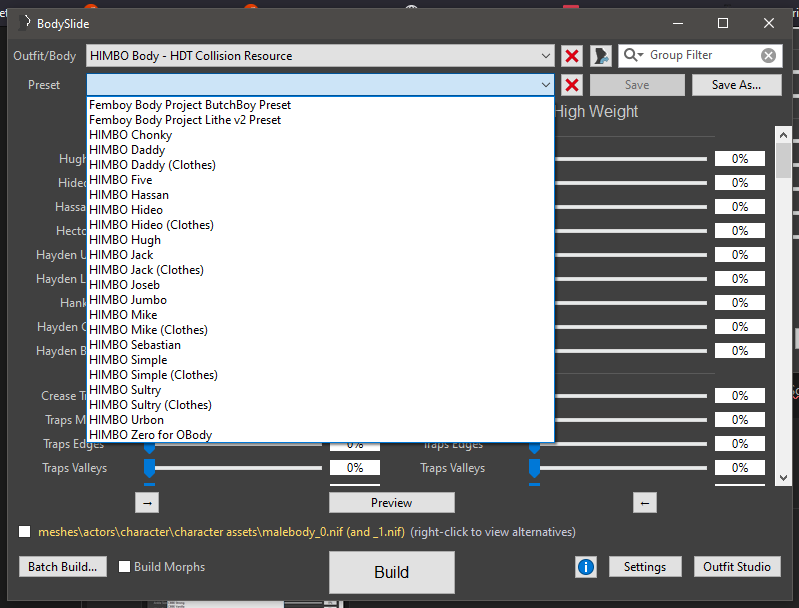799x608 pixels.
Task: Select the HIMBO Hassan preset
Action: [x=321, y=195]
